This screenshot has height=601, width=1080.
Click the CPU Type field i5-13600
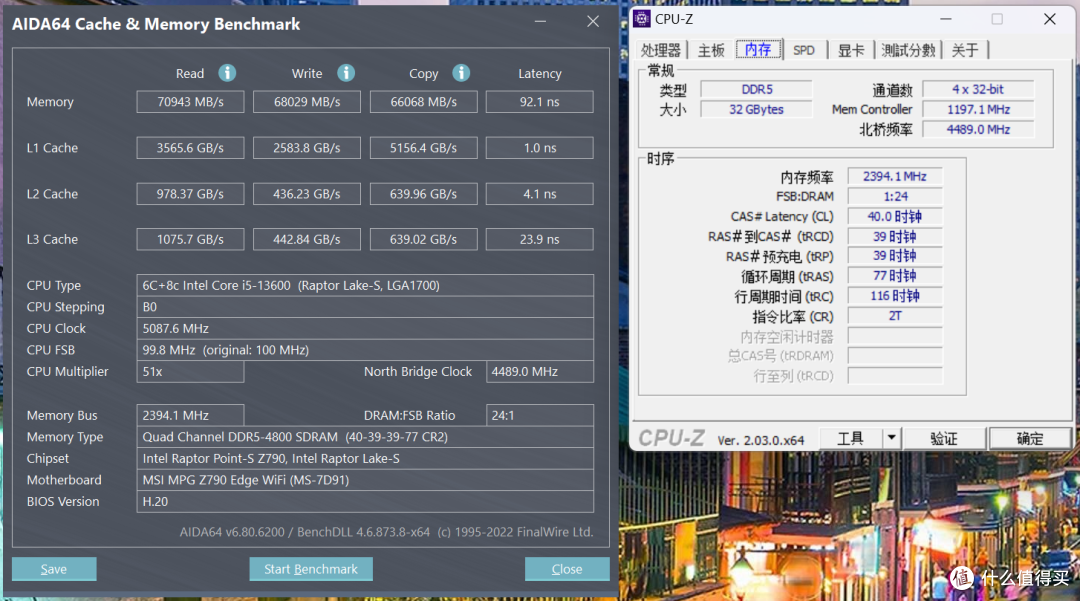point(365,285)
